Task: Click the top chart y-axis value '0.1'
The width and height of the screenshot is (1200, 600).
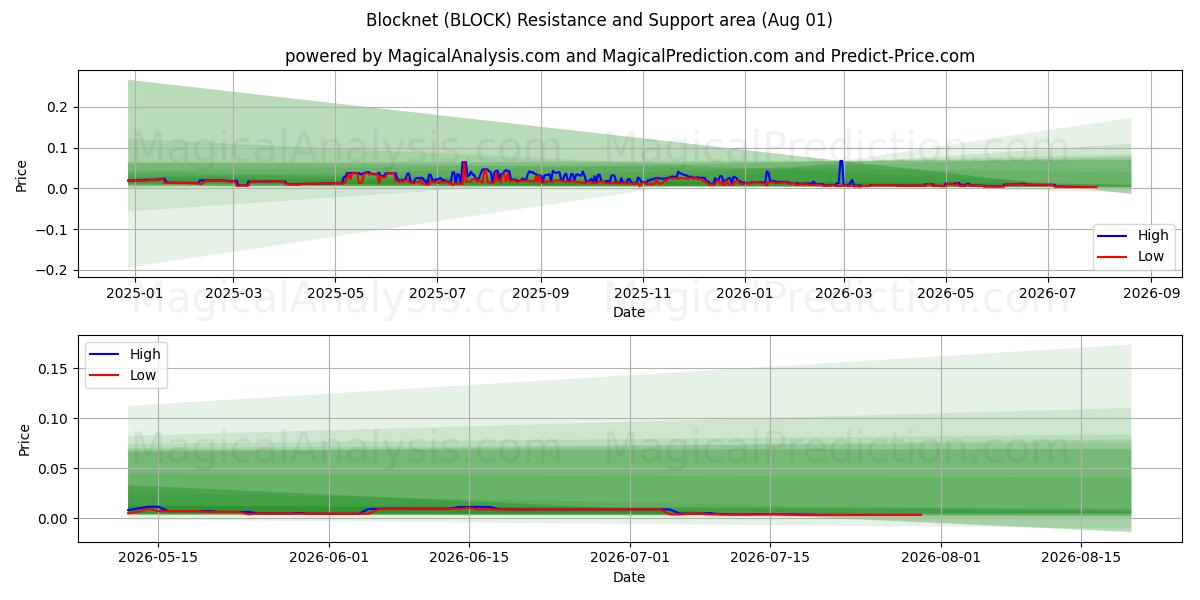Action: 60,148
